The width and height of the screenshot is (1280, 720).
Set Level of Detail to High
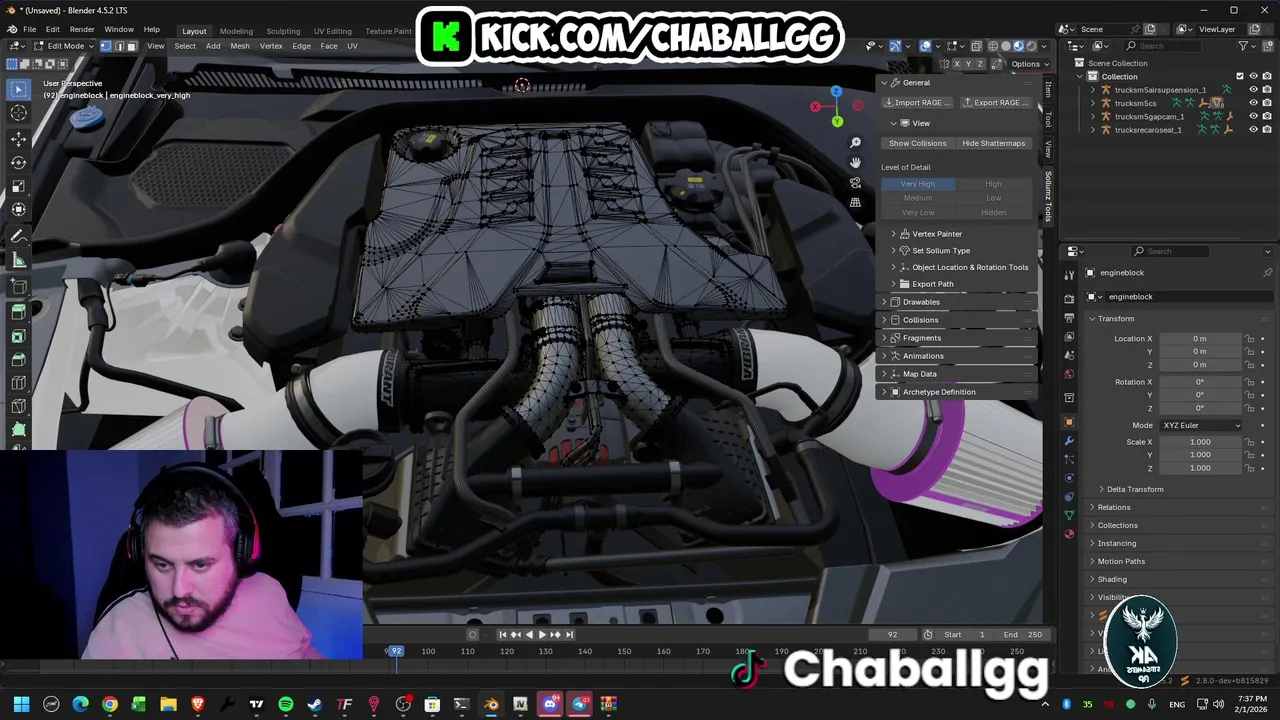(993, 184)
